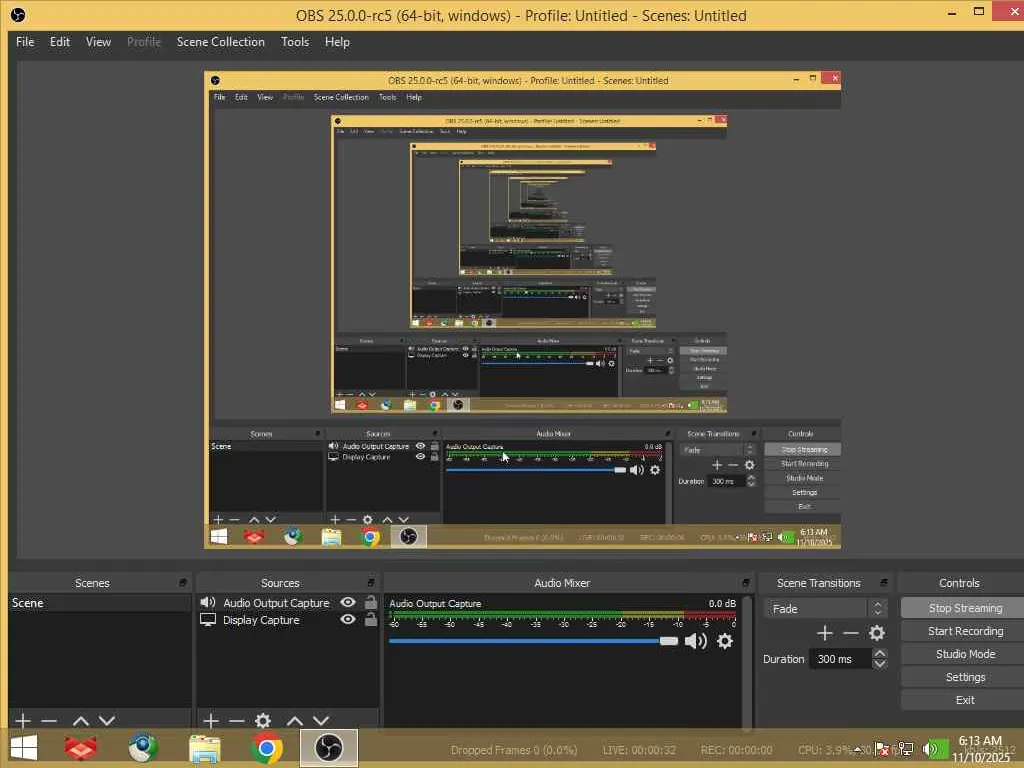1024x768 pixels.
Task: Toggle visibility of Audio Output Capture source
Action: (348, 602)
